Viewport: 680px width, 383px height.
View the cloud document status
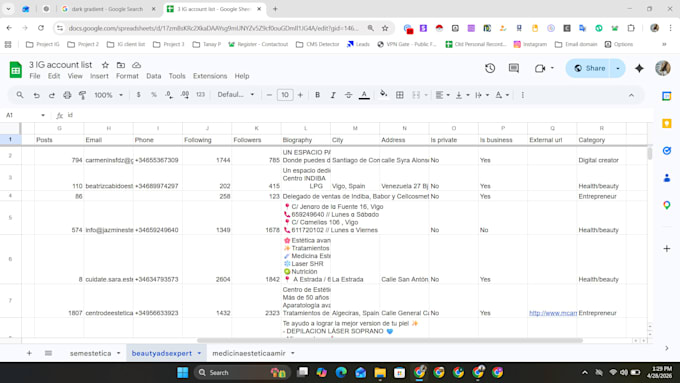137,65
